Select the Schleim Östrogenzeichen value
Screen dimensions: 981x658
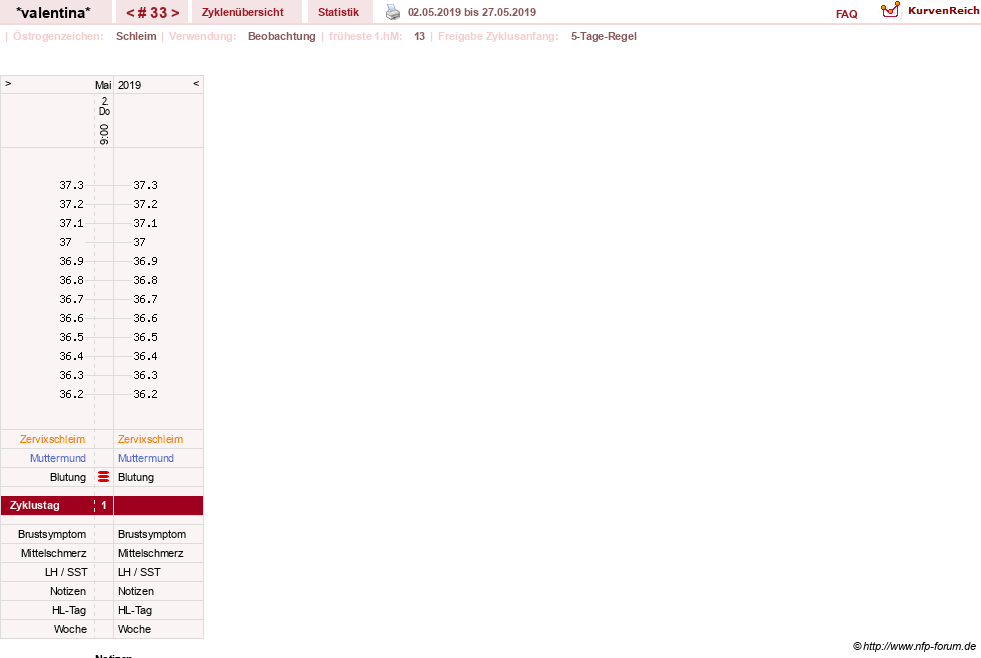click(136, 36)
